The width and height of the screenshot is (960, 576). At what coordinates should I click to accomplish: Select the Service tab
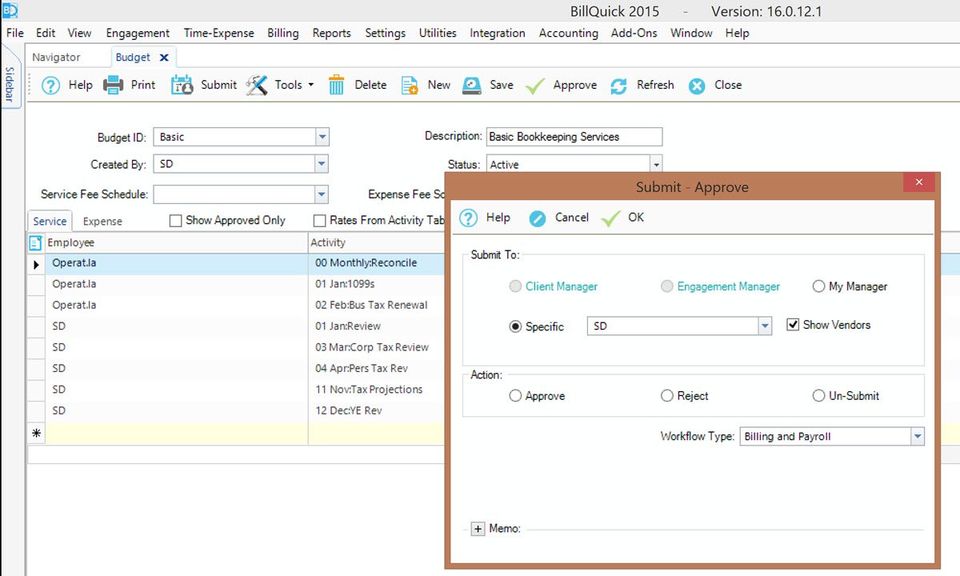tap(50, 222)
